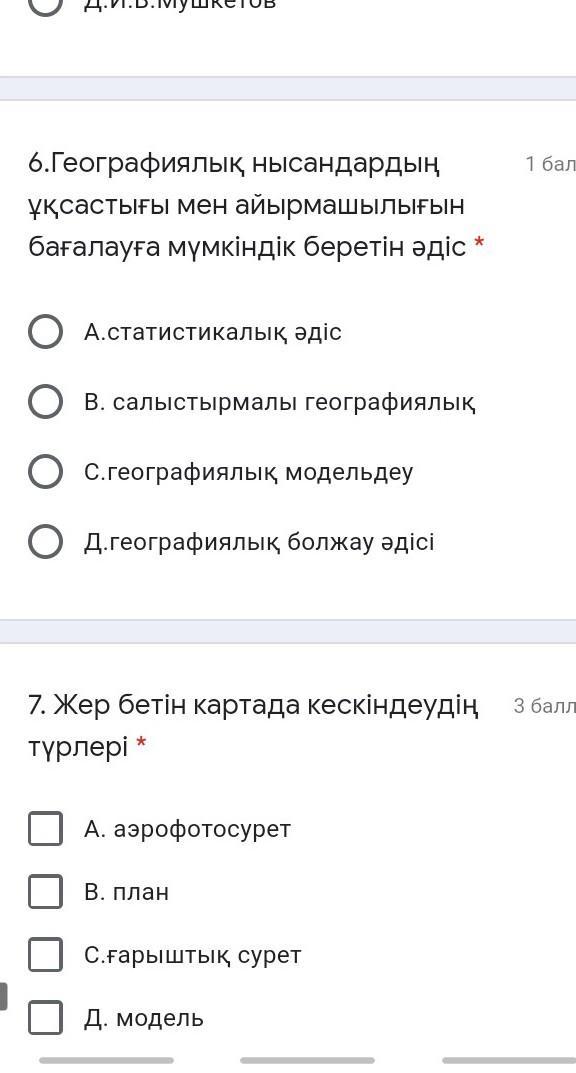
Task: Click the 3 балл points label
Action: 545,706
